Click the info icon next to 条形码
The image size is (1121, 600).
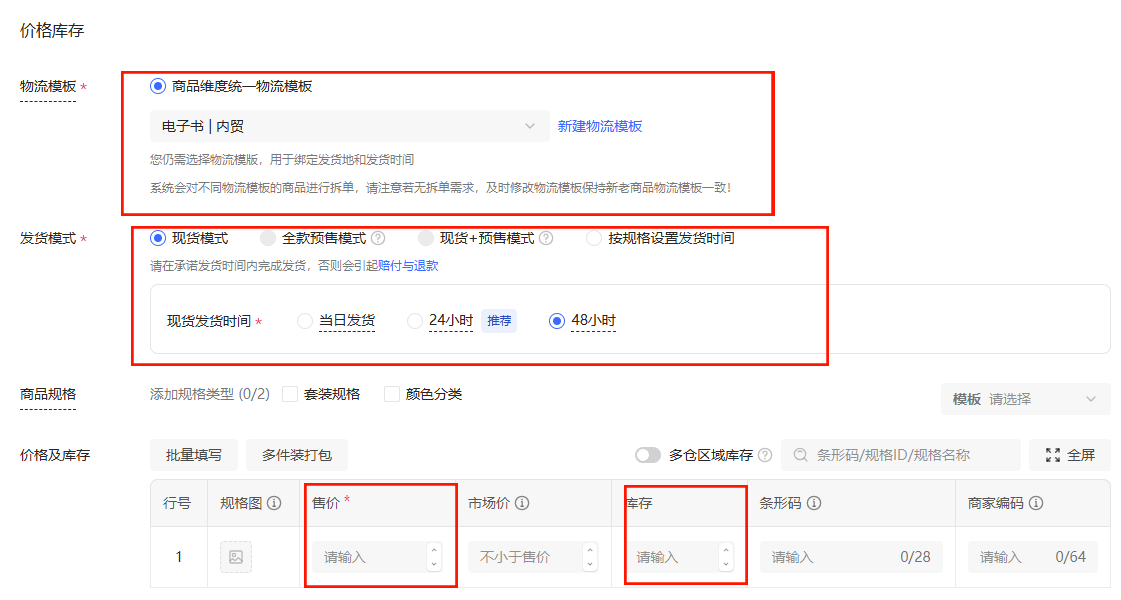(x=814, y=504)
